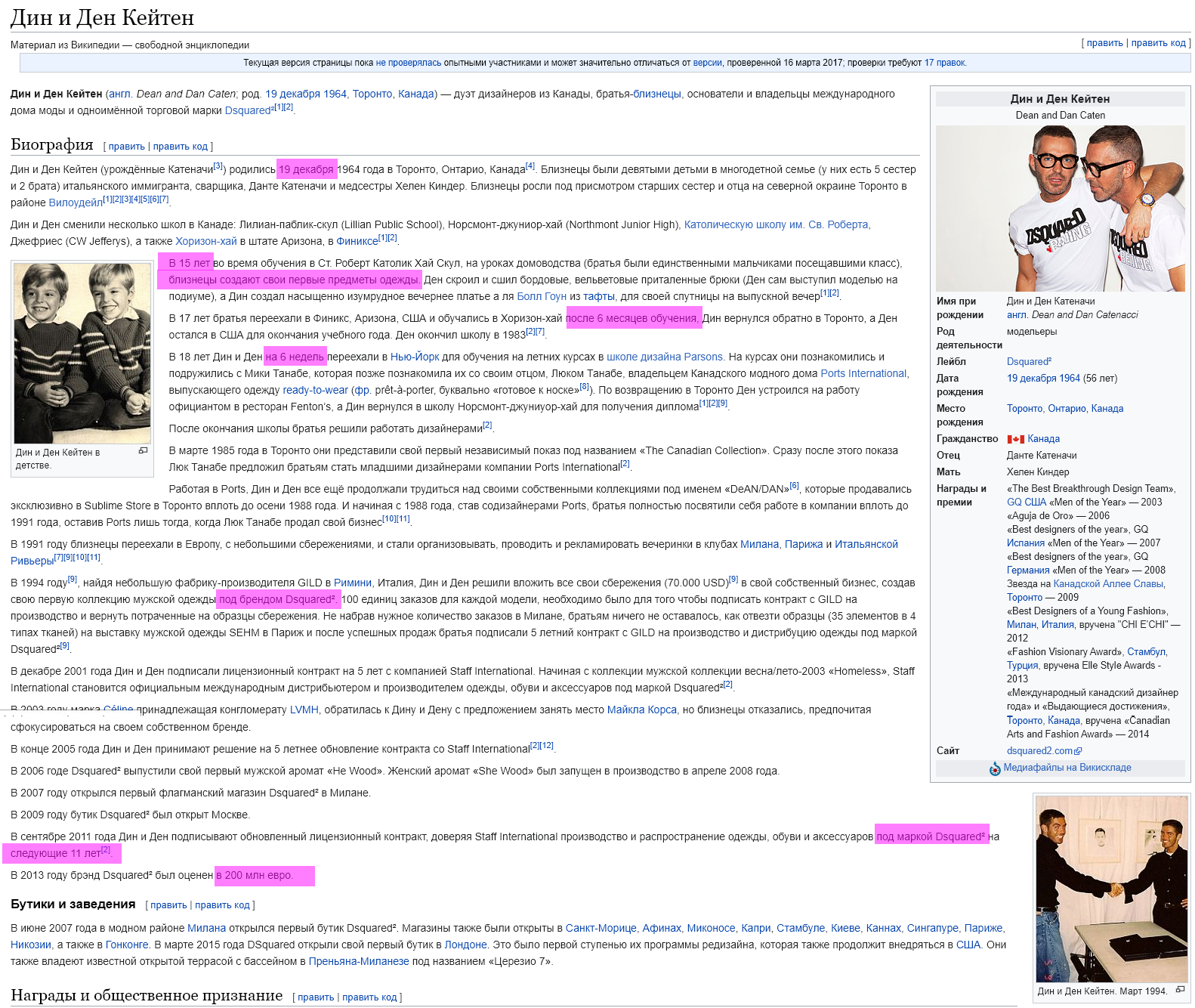This screenshot has width=1195, height=1008.
Task: Edit 'Бутики и заведения' section via 'править'
Action: point(168,905)
